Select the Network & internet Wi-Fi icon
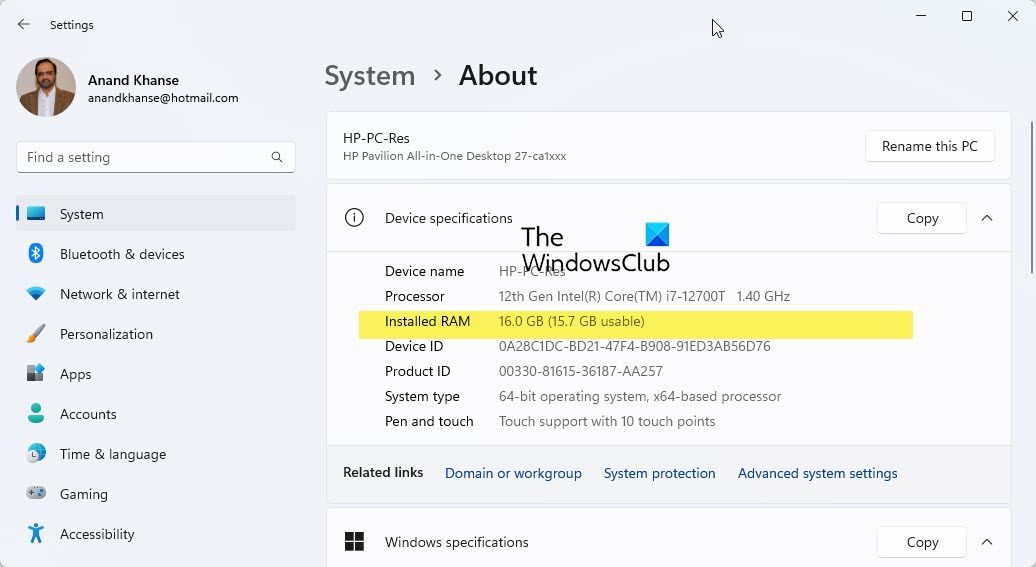 [x=36, y=294]
